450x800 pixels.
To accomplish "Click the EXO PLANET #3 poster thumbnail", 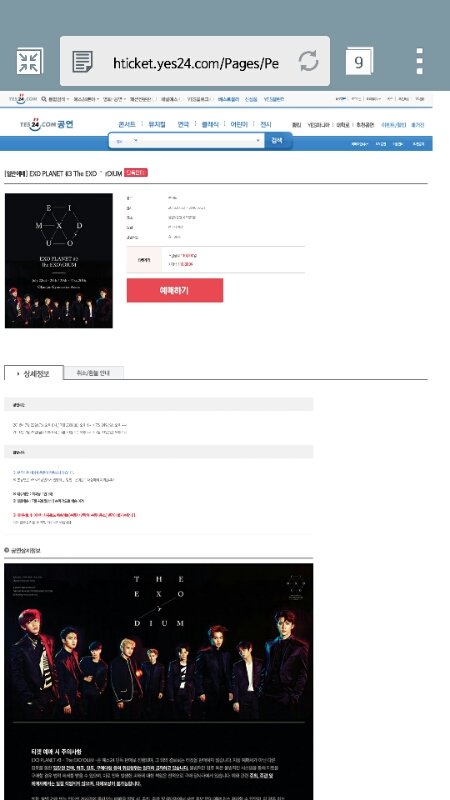I will tap(59, 261).
